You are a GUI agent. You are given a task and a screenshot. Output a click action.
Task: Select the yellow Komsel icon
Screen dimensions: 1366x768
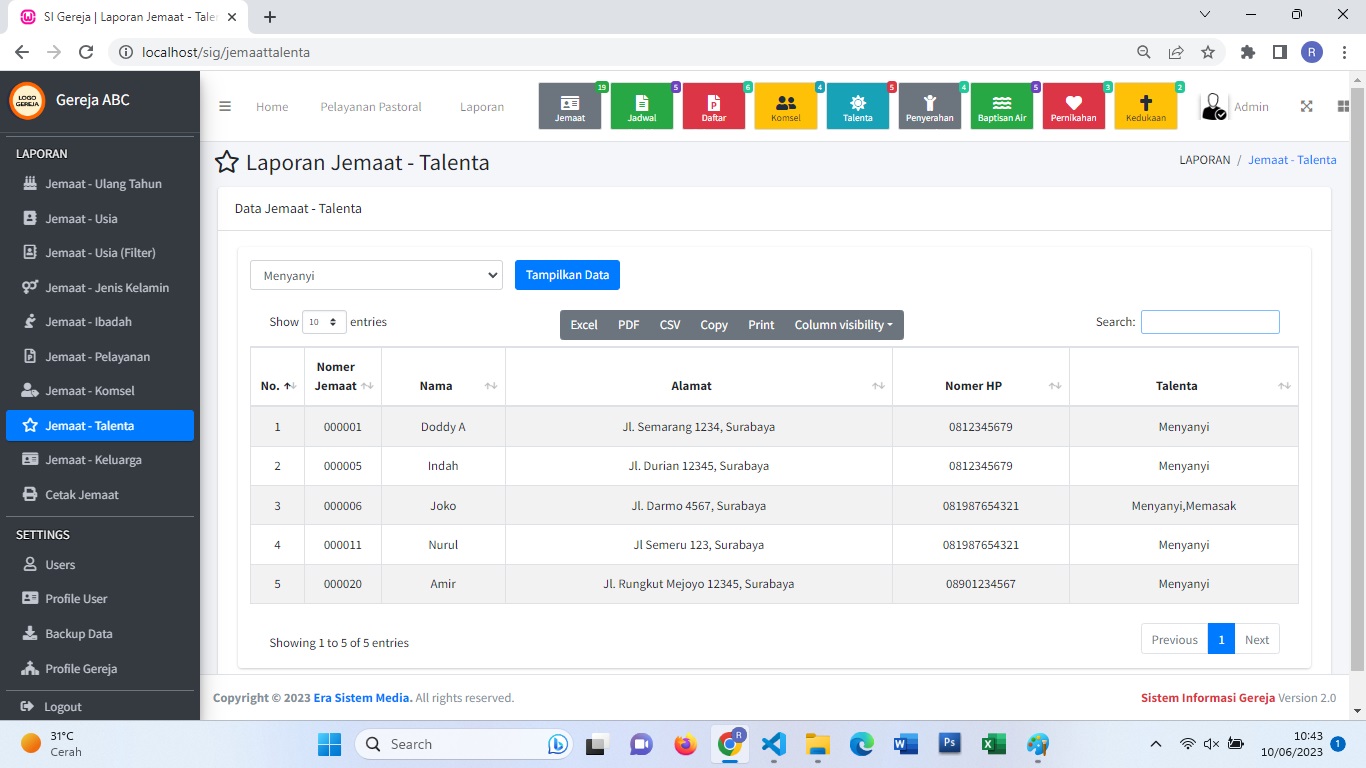pos(786,106)
